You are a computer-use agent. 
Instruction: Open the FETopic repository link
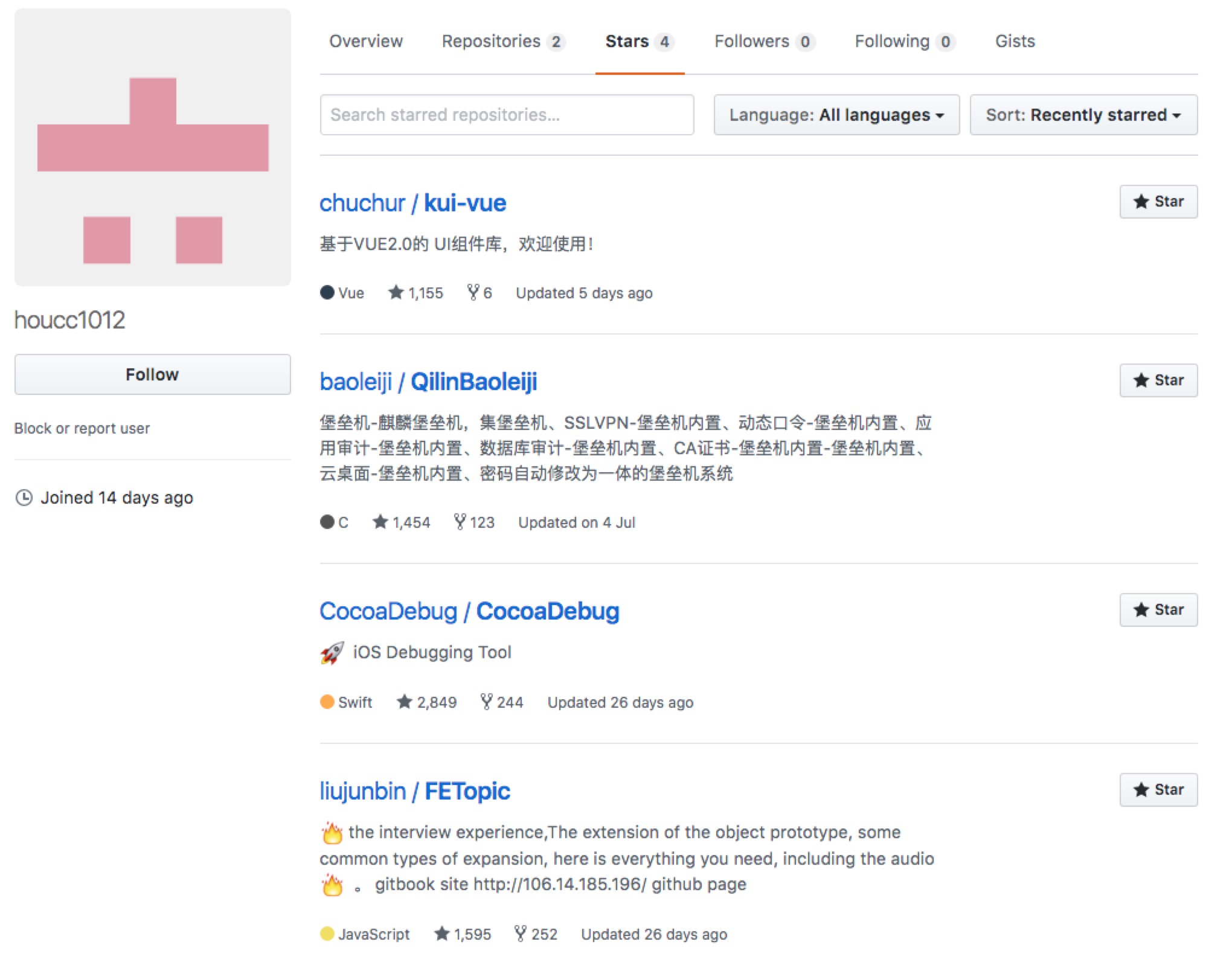467,791
